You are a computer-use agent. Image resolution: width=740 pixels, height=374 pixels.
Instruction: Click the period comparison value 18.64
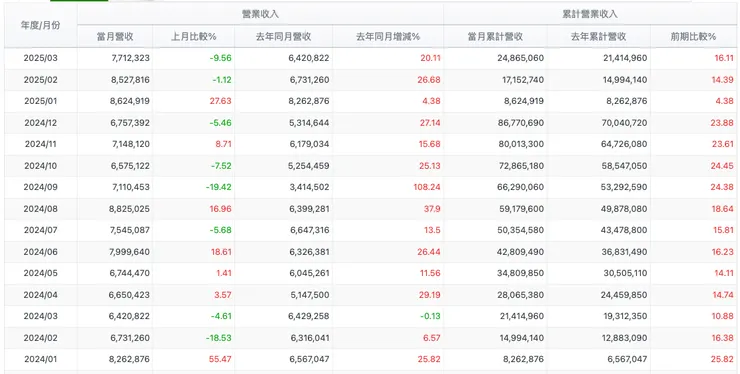723,209
